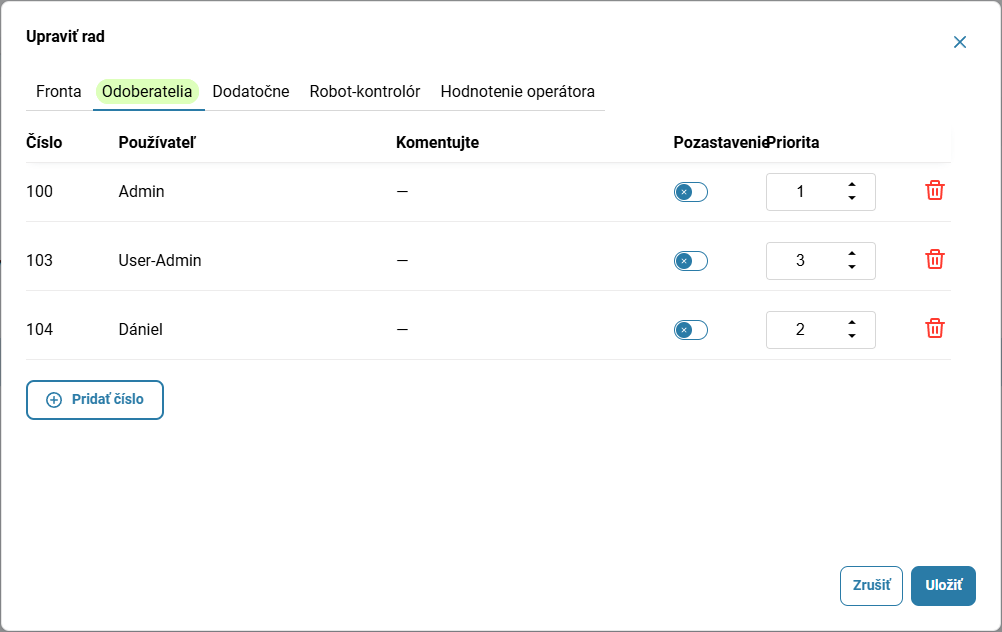Delete Dániel 104 using the trash icon
This screenshot has height=632, width=1002.
click(x=934, y=328)
